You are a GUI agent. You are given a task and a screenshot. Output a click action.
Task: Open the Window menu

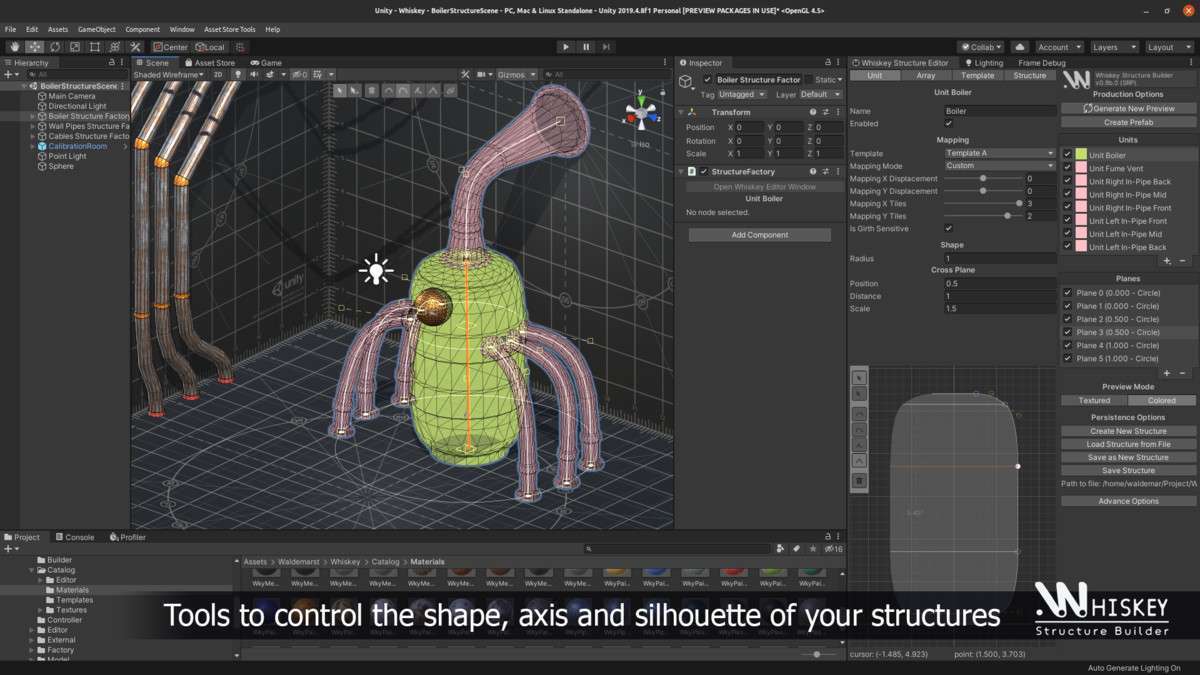click(182, 30)
